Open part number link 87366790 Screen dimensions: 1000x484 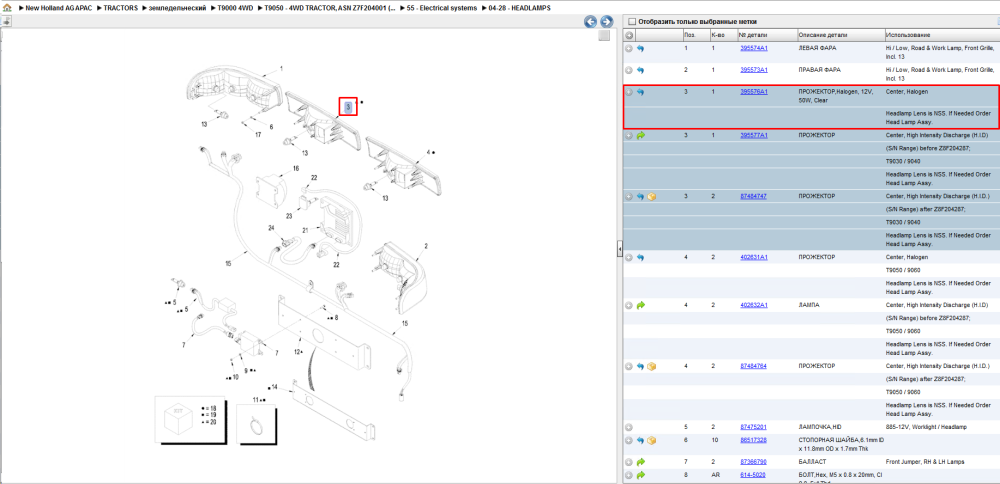pos(753,462)
